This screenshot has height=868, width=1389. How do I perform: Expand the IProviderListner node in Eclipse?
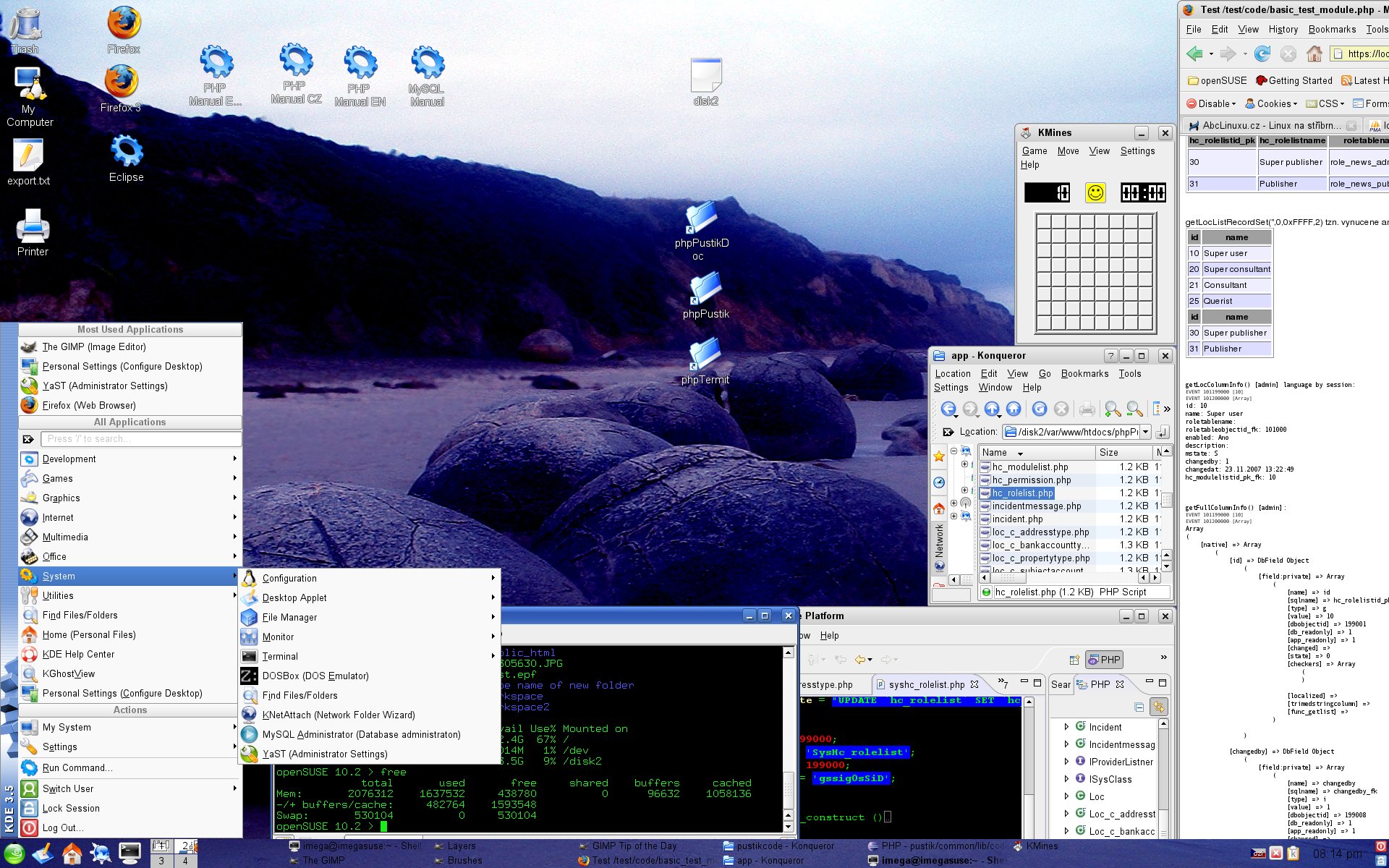[1066, 762]
